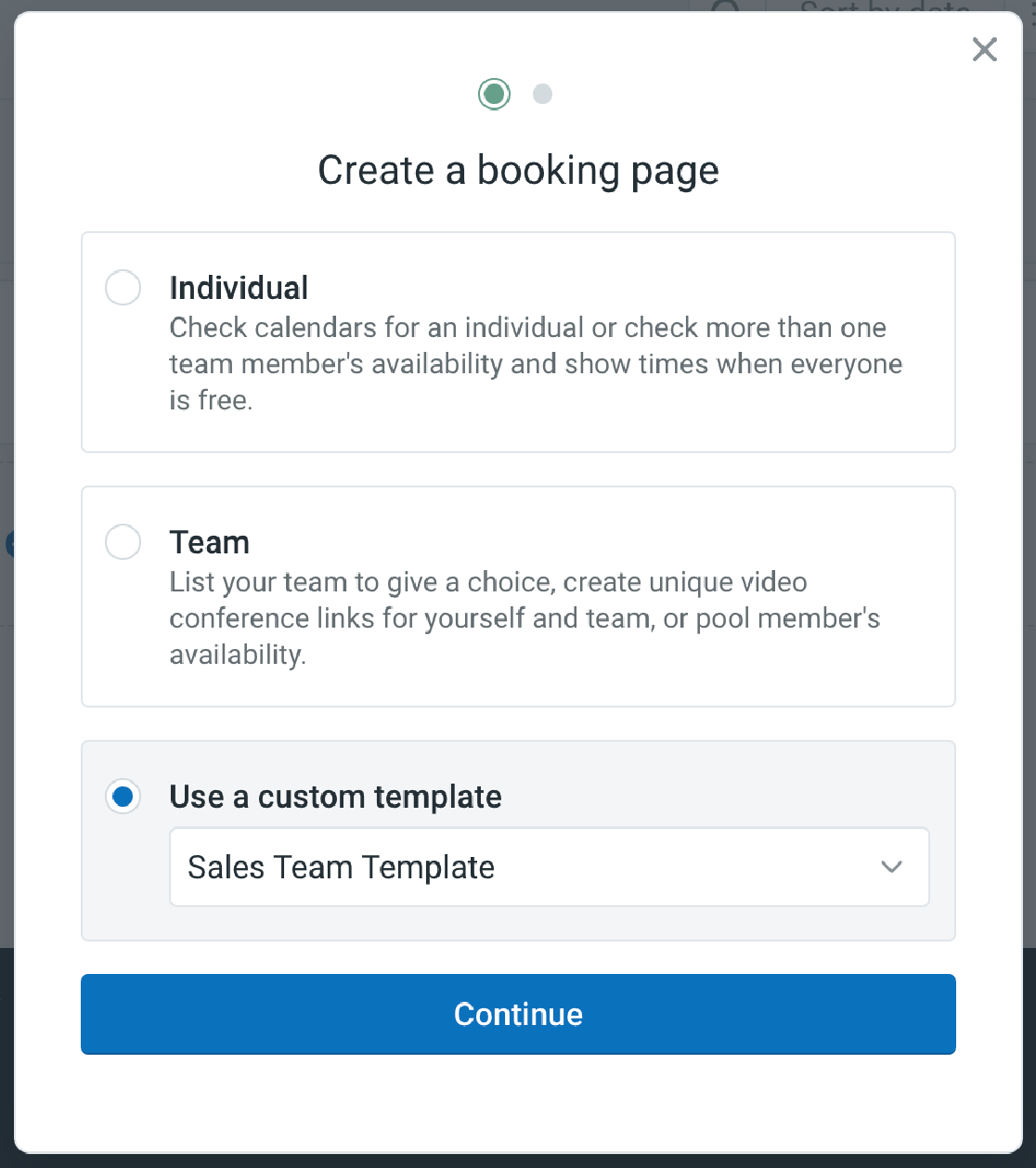Close the booking page dialog
The width and height of the screenshot is (1036, 1168).
pyautogui.click(x=984, y=50)
